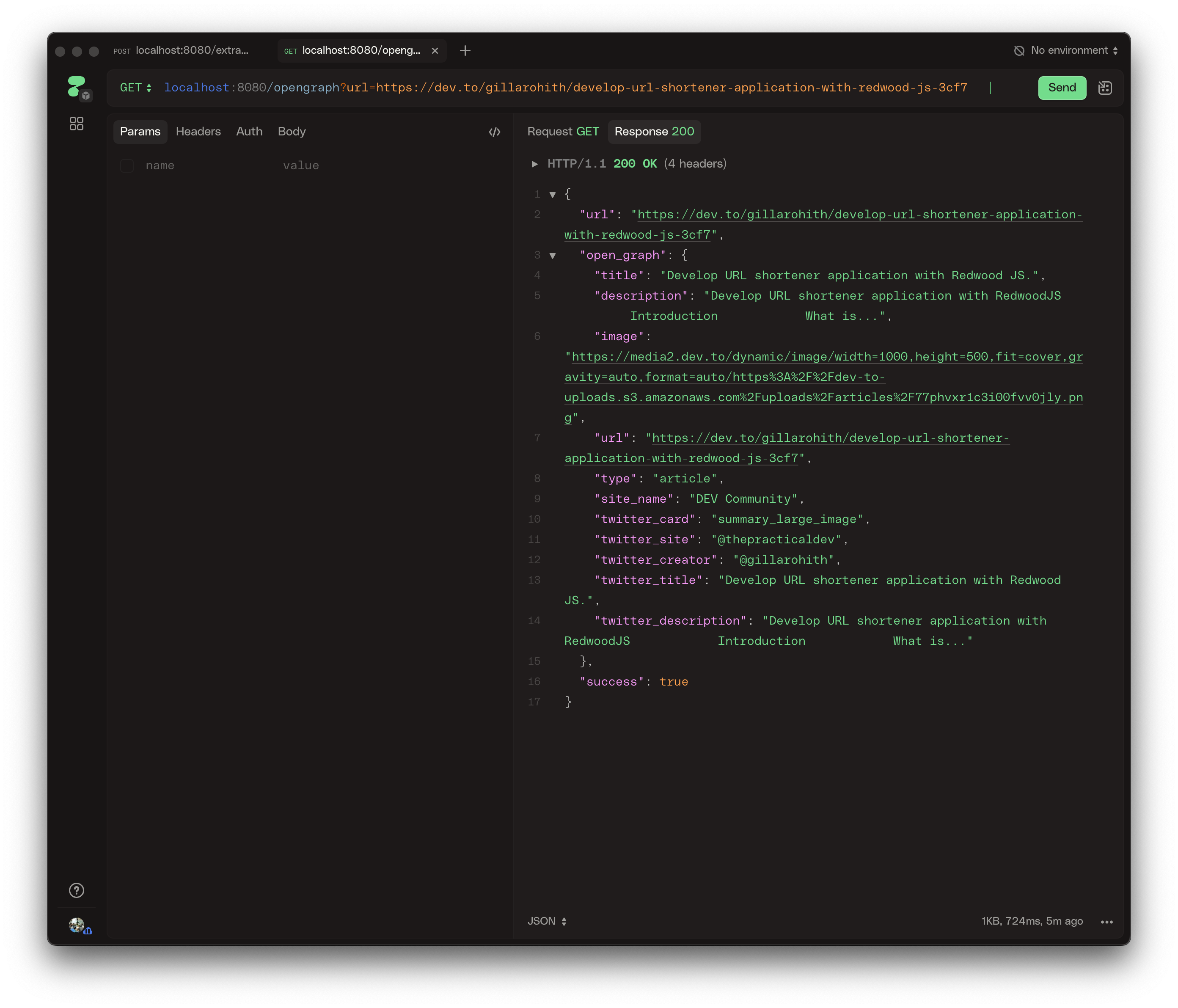Close the GET opengraph tab
Viewport: 1178px width, 1008px height.
click(435, 51)
